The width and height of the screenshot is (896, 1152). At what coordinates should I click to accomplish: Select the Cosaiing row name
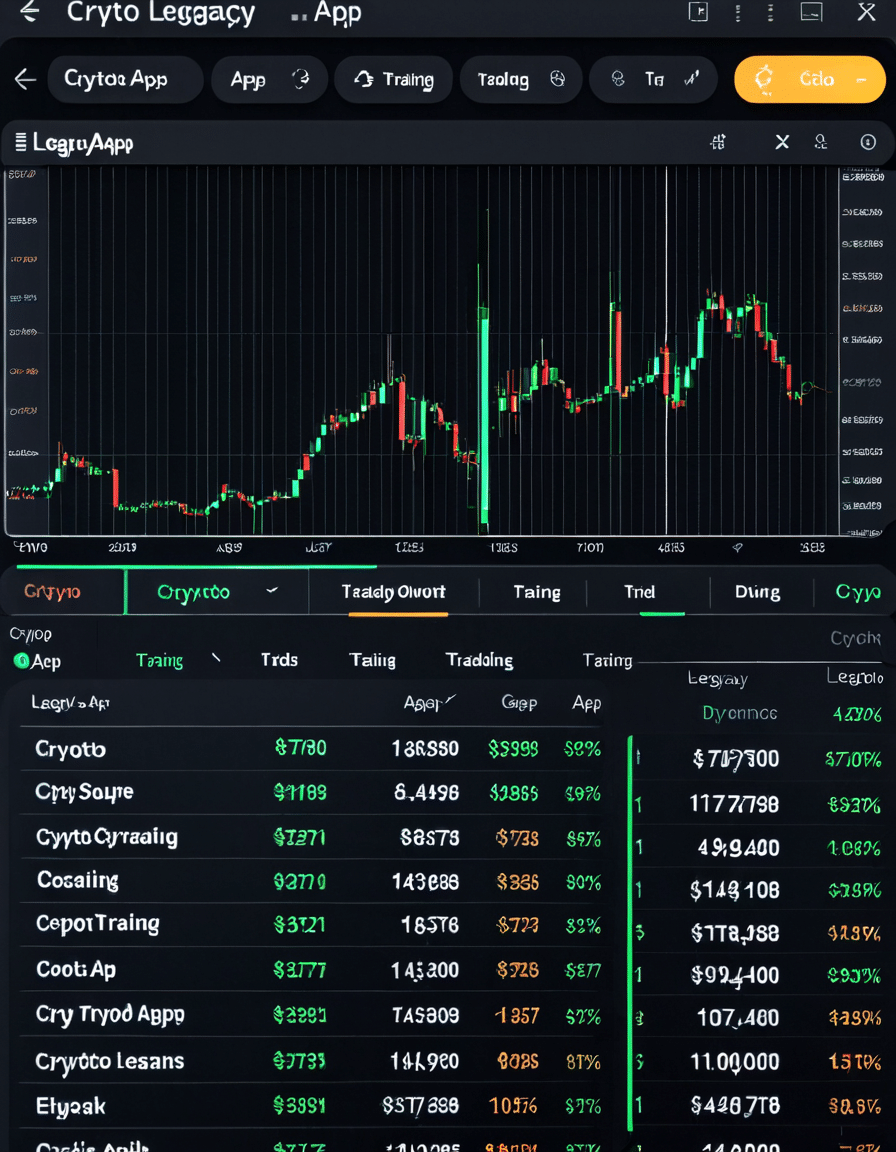78,880
